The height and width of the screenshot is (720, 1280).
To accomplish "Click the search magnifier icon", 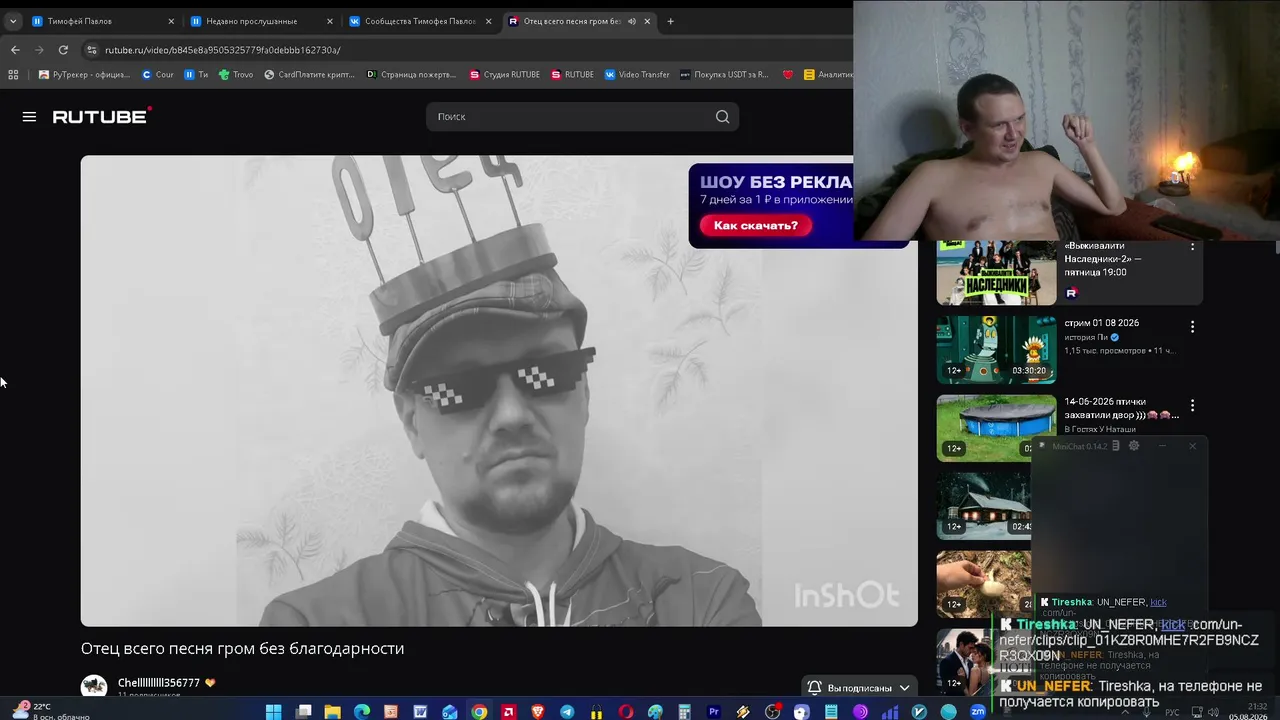I will [722, 117].
